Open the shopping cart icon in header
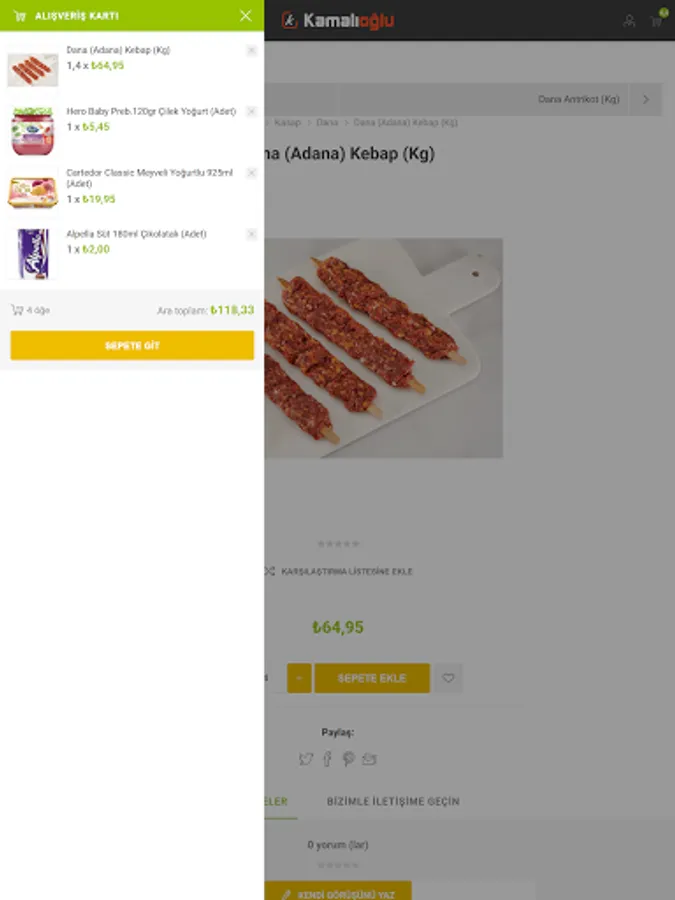675x900 pixels. (x=657, y=20)
